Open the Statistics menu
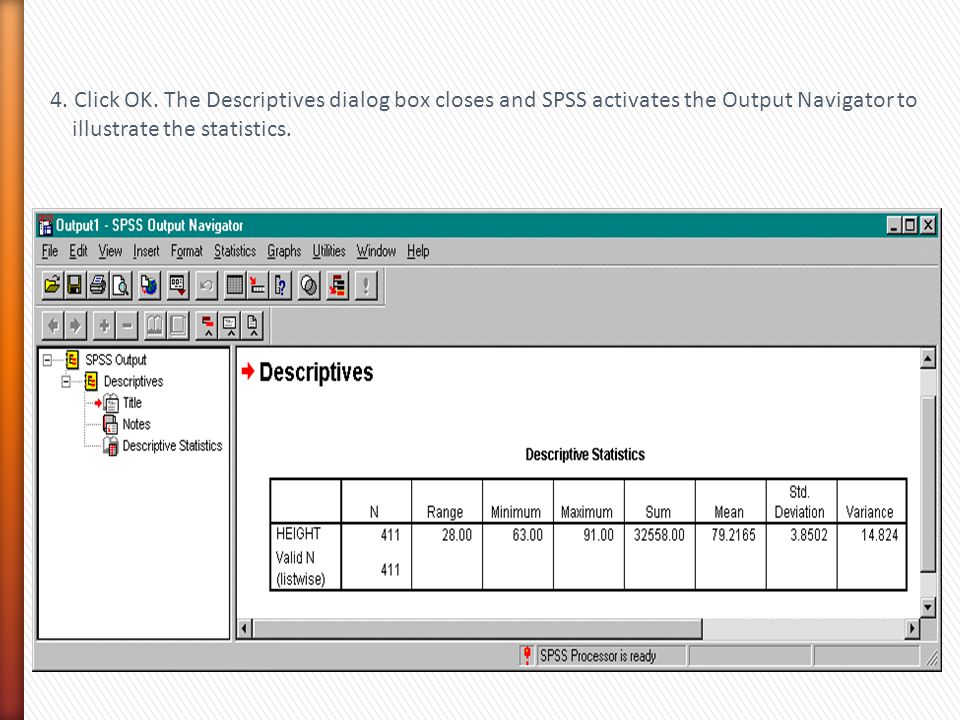 [x=234, y=251]
